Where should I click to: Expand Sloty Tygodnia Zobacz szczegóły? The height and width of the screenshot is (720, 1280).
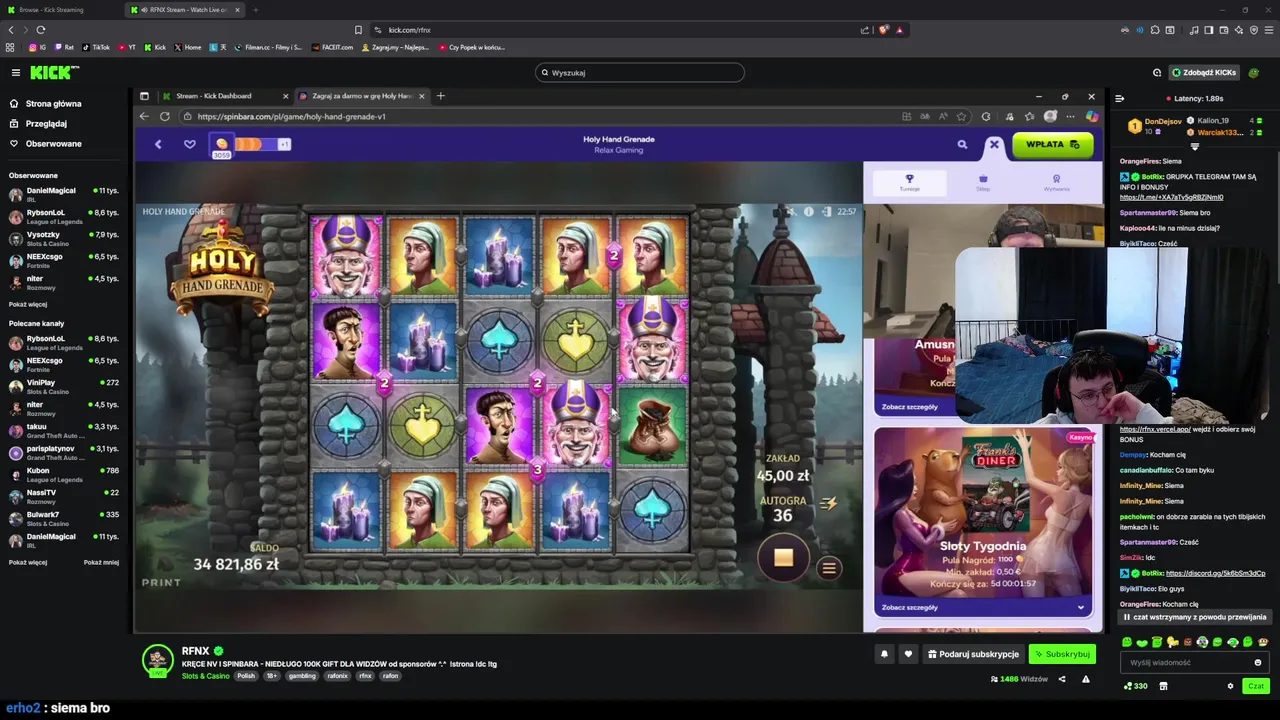pos(983,607)
